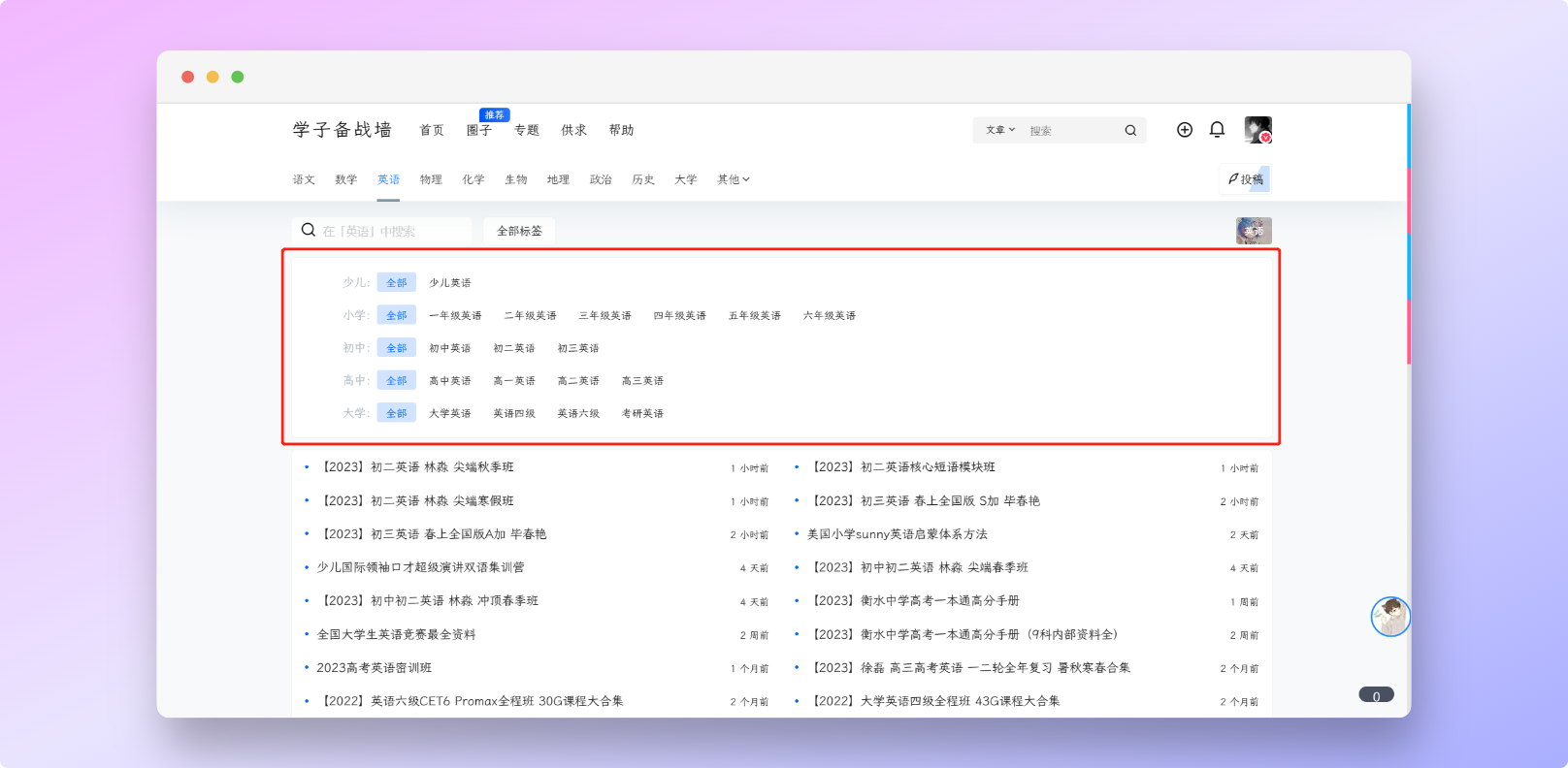Filter by 考研英语 tag

click(642, 413)
